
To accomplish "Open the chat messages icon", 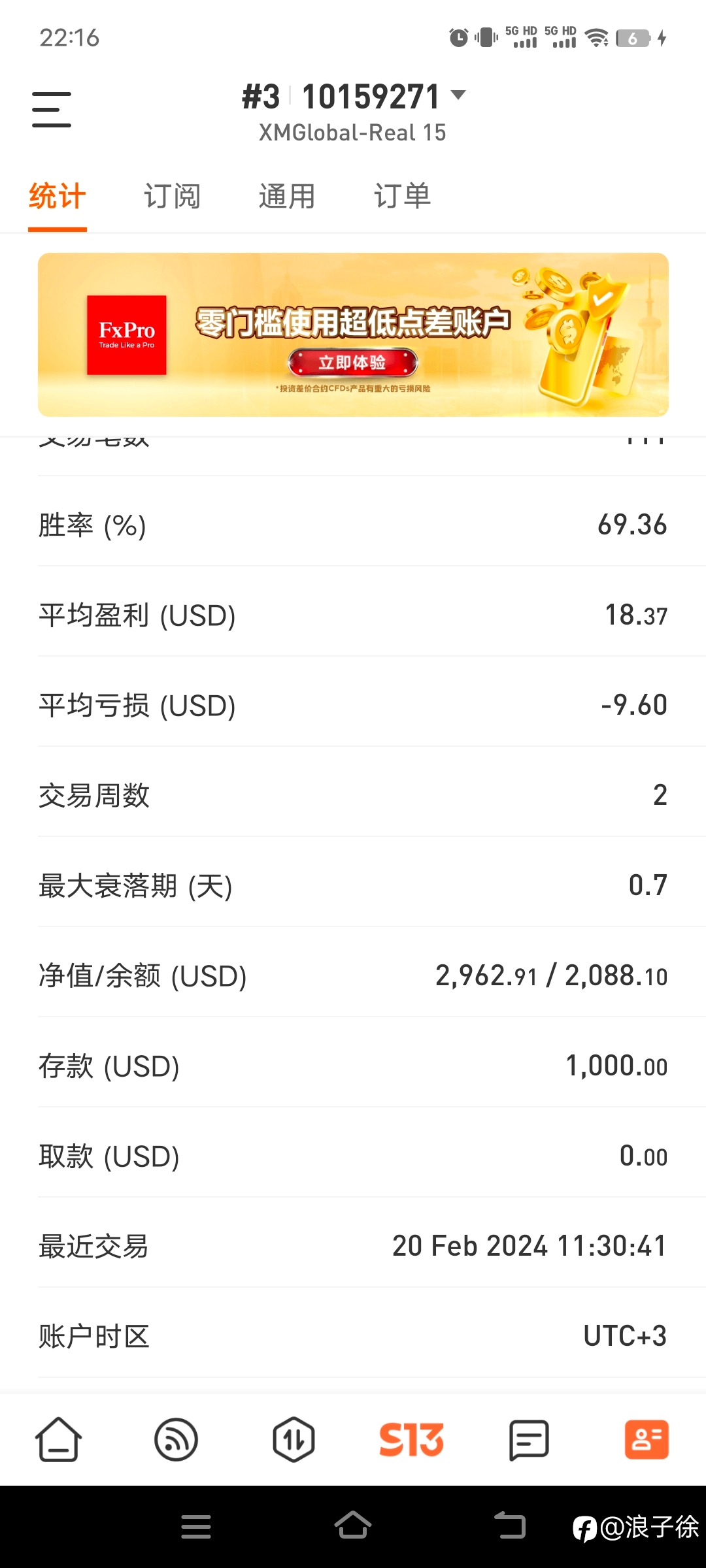I will 529,1439.
